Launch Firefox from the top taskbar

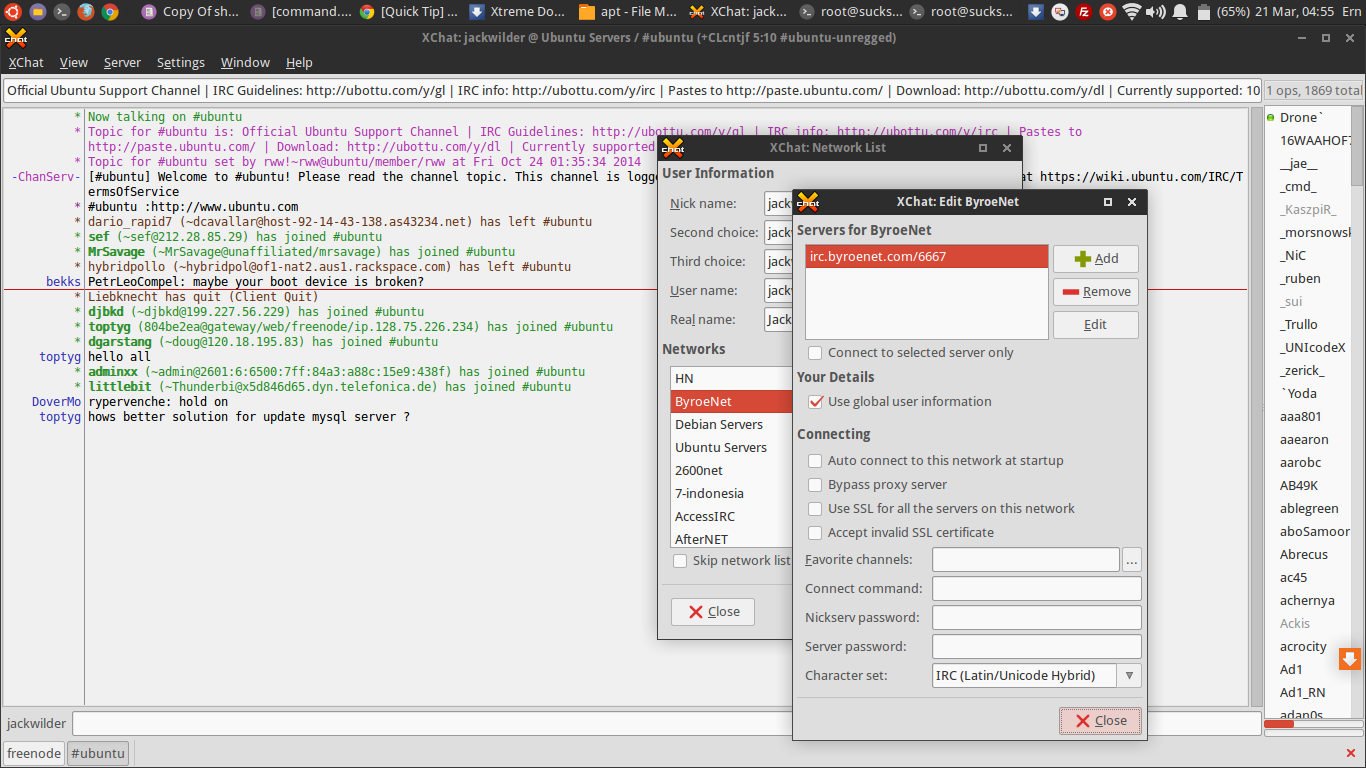84,12
